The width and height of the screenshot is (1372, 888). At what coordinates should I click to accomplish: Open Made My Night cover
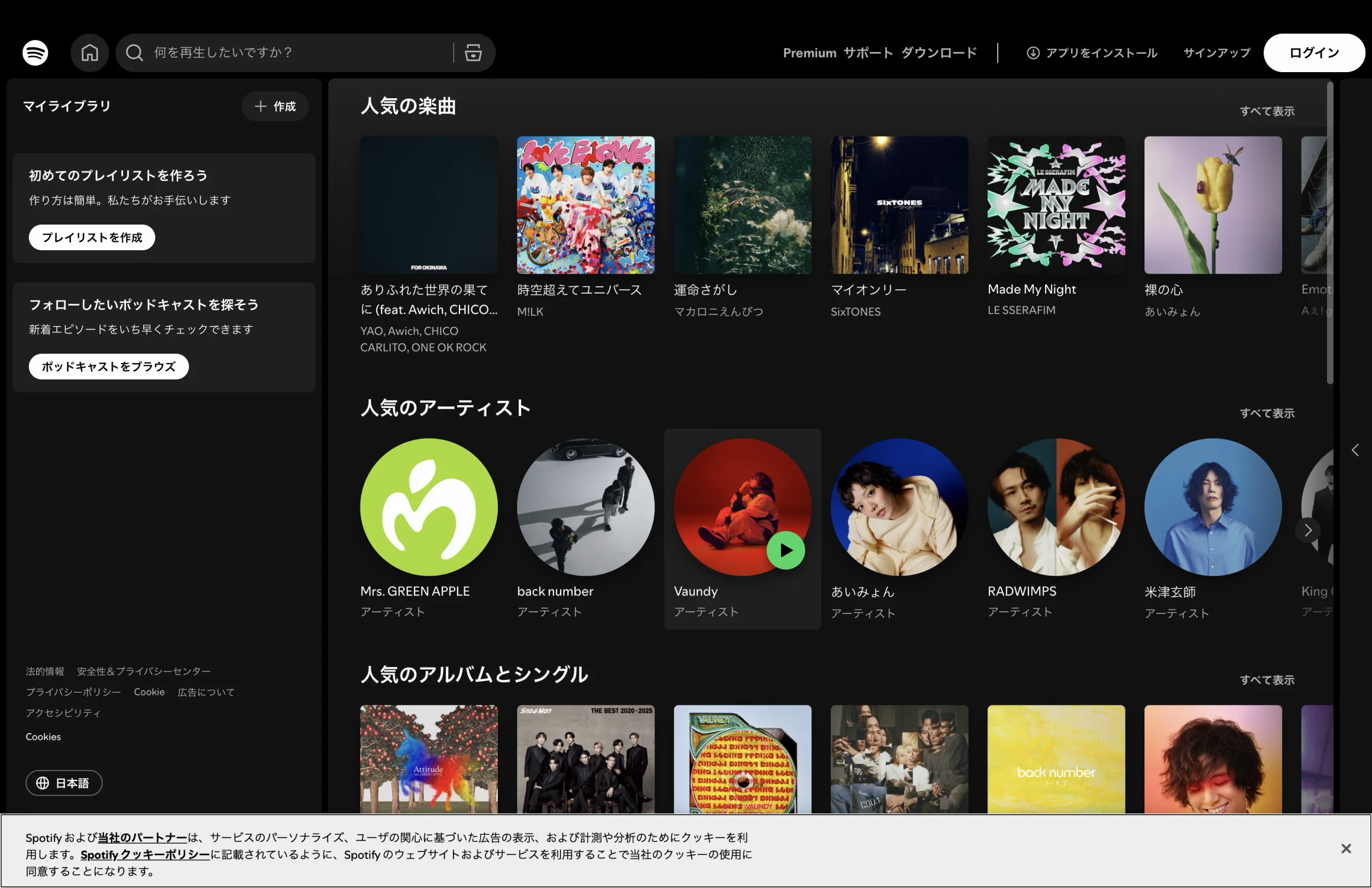pos(1056,205)
